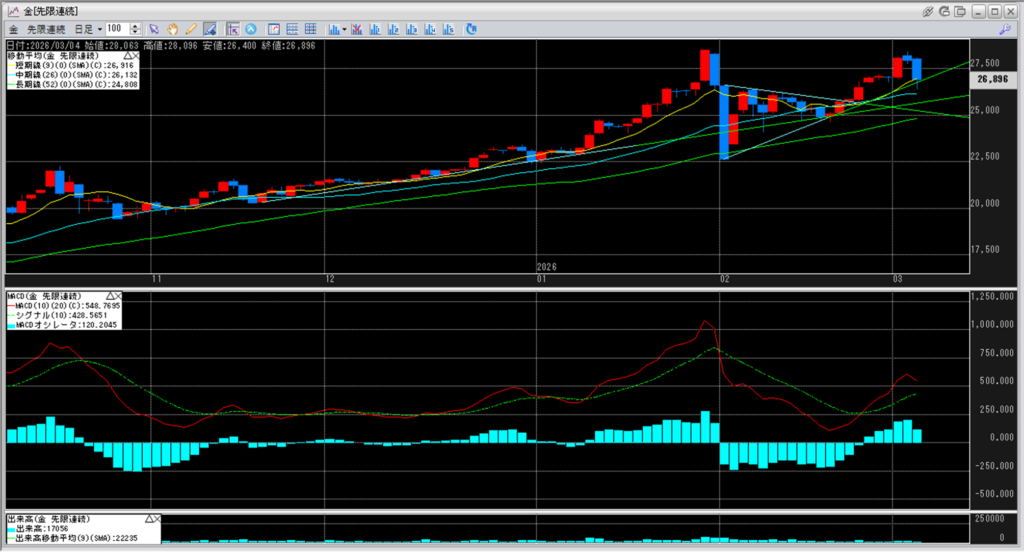Expand the chart type dropdown arrow
The width and height of the screenshot is (1024, 552).
pyautogui.click(x=345, y=29)
